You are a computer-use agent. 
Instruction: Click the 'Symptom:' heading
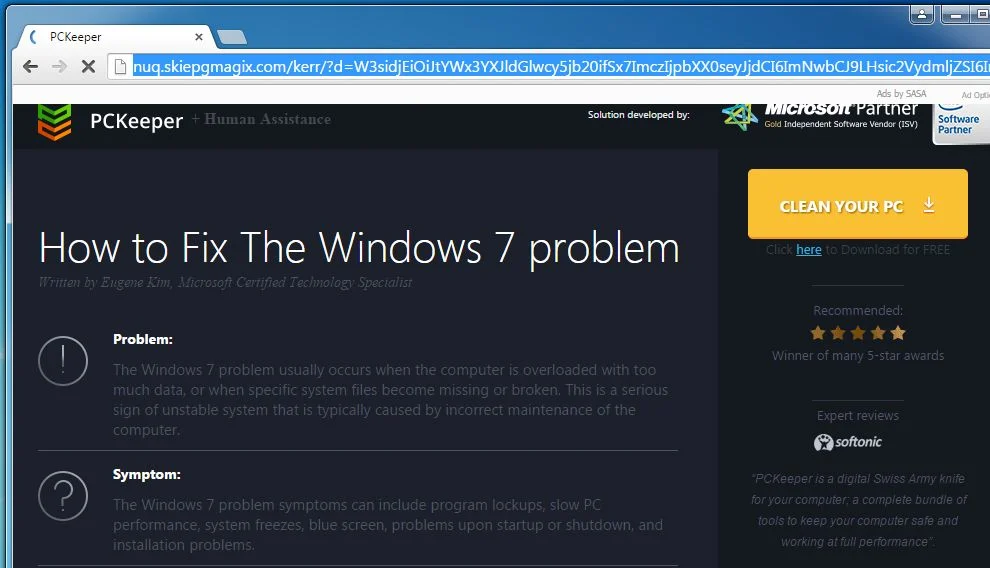(x=146, y=475)
